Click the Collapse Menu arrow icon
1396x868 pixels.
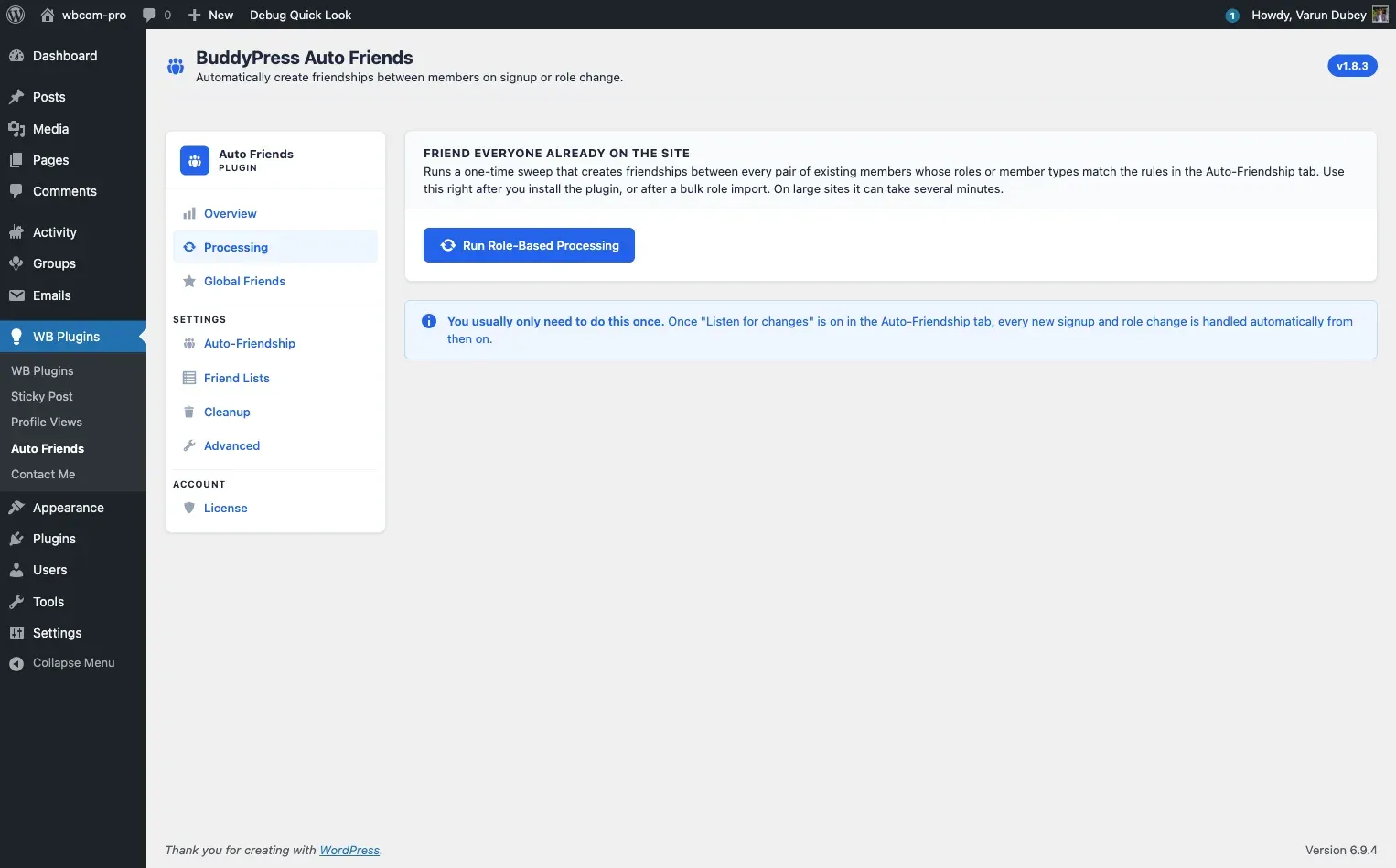point(16,663)
